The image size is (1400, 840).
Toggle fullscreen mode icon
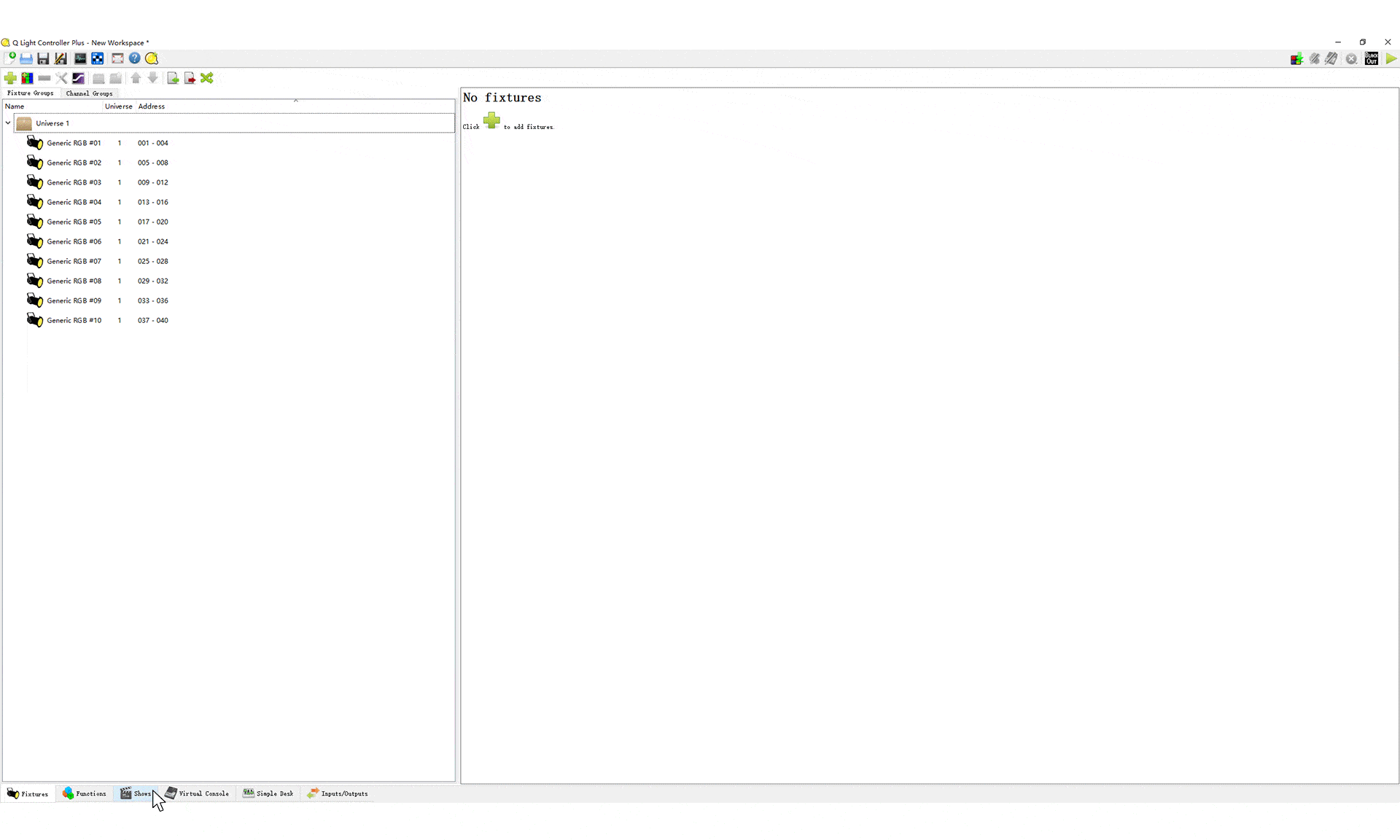(117, 58)
